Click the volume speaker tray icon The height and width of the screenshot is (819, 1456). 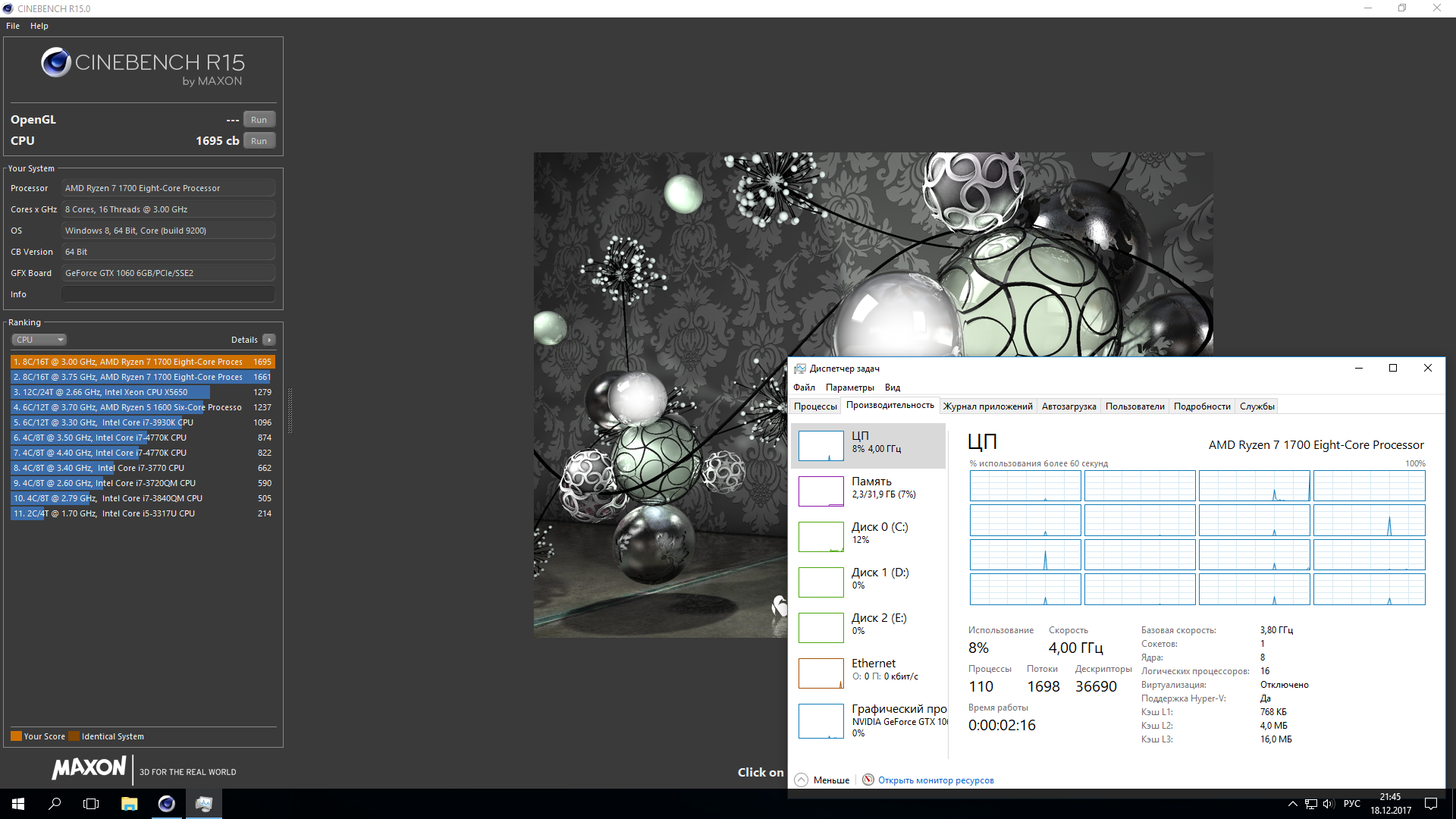click(1328, 804)
